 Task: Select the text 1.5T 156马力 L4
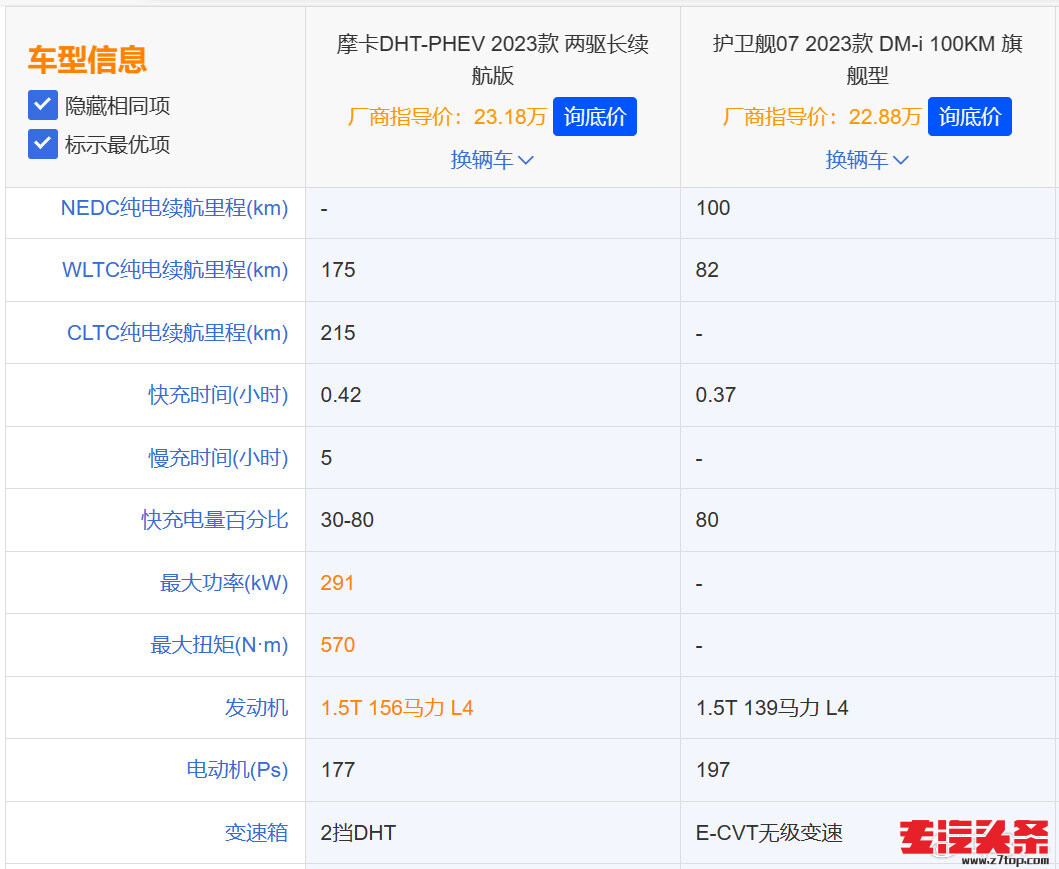[397, 708]
